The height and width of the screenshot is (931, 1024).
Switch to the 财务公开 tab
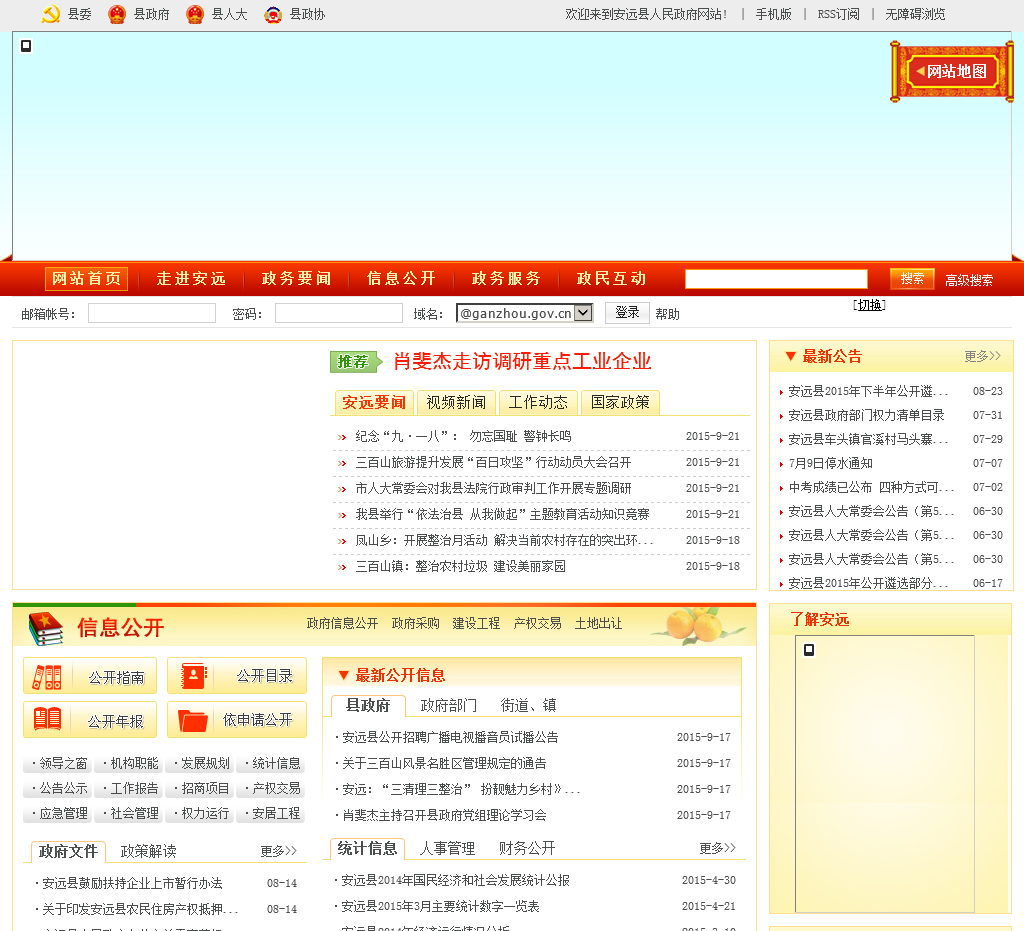[x=527, y=848]
